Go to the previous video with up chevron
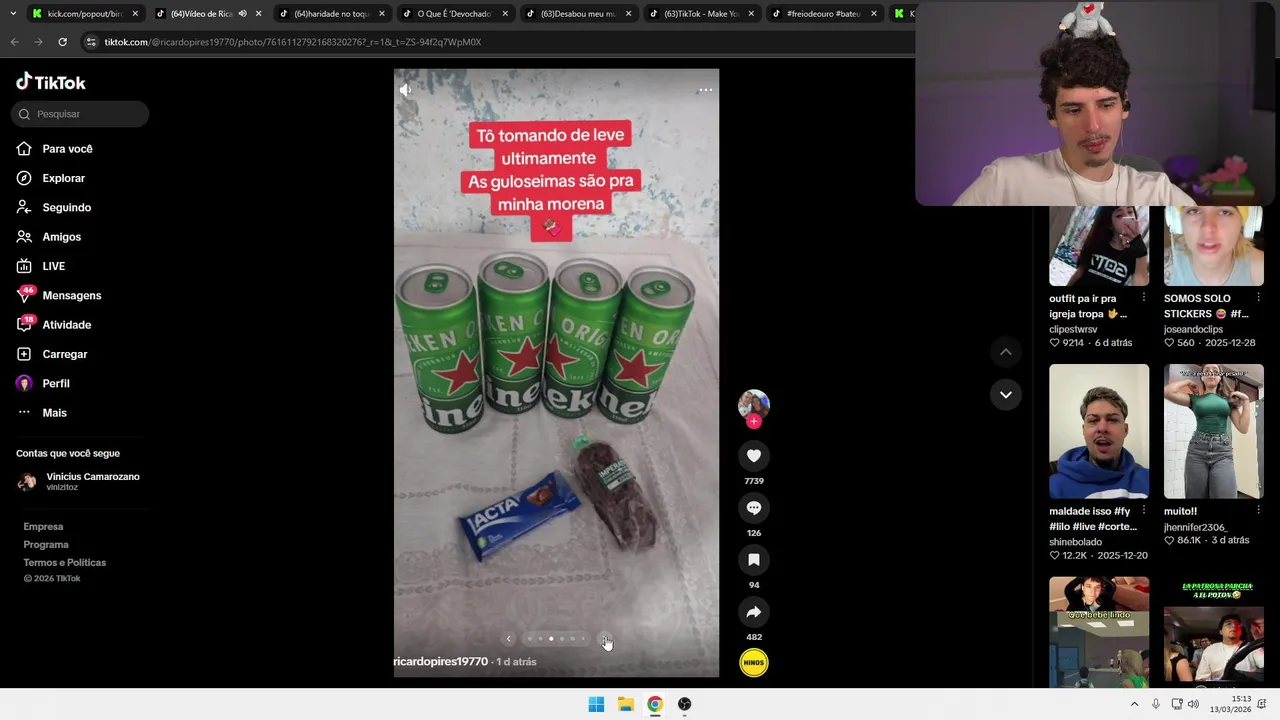 (1006, 352)
